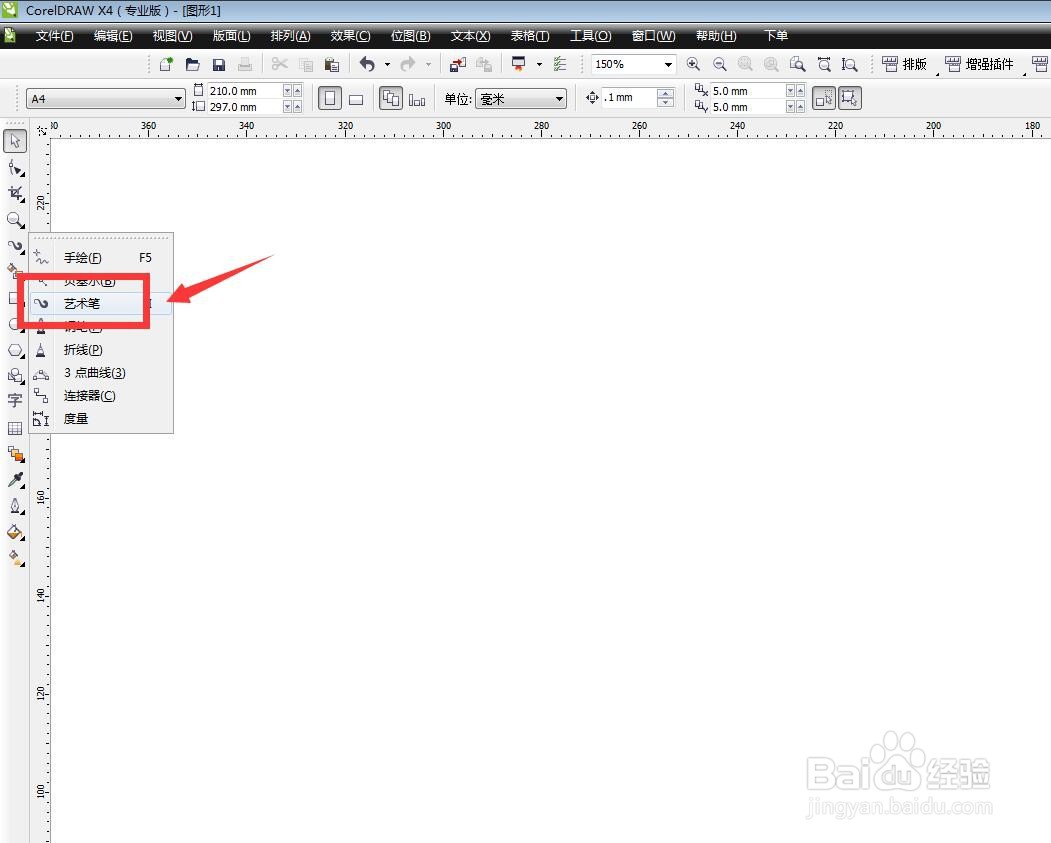
Task: Select the Table tool
Action: pyautogui.click(x=15, y=428)
